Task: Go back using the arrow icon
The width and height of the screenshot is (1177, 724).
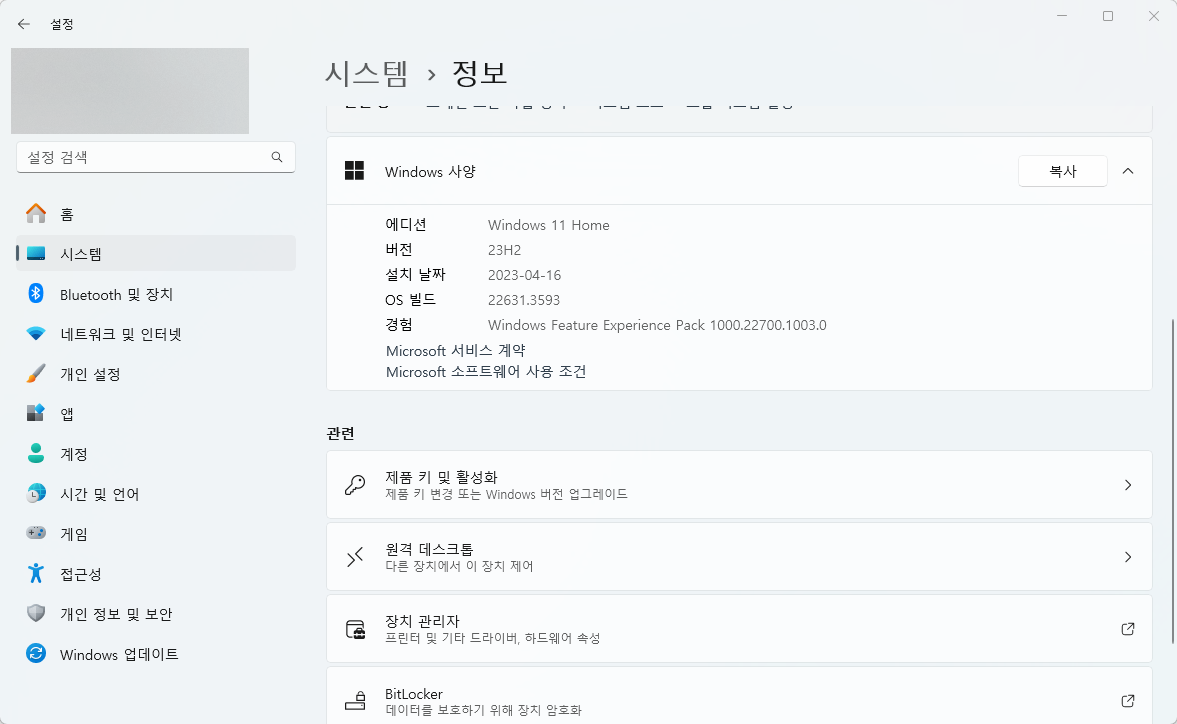Action: point(23,24)
